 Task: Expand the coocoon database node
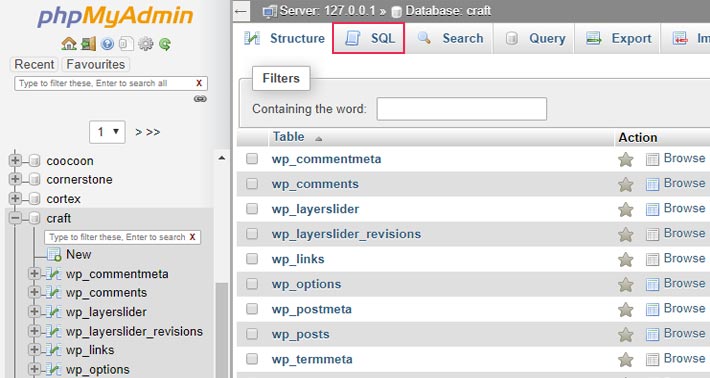15,160
